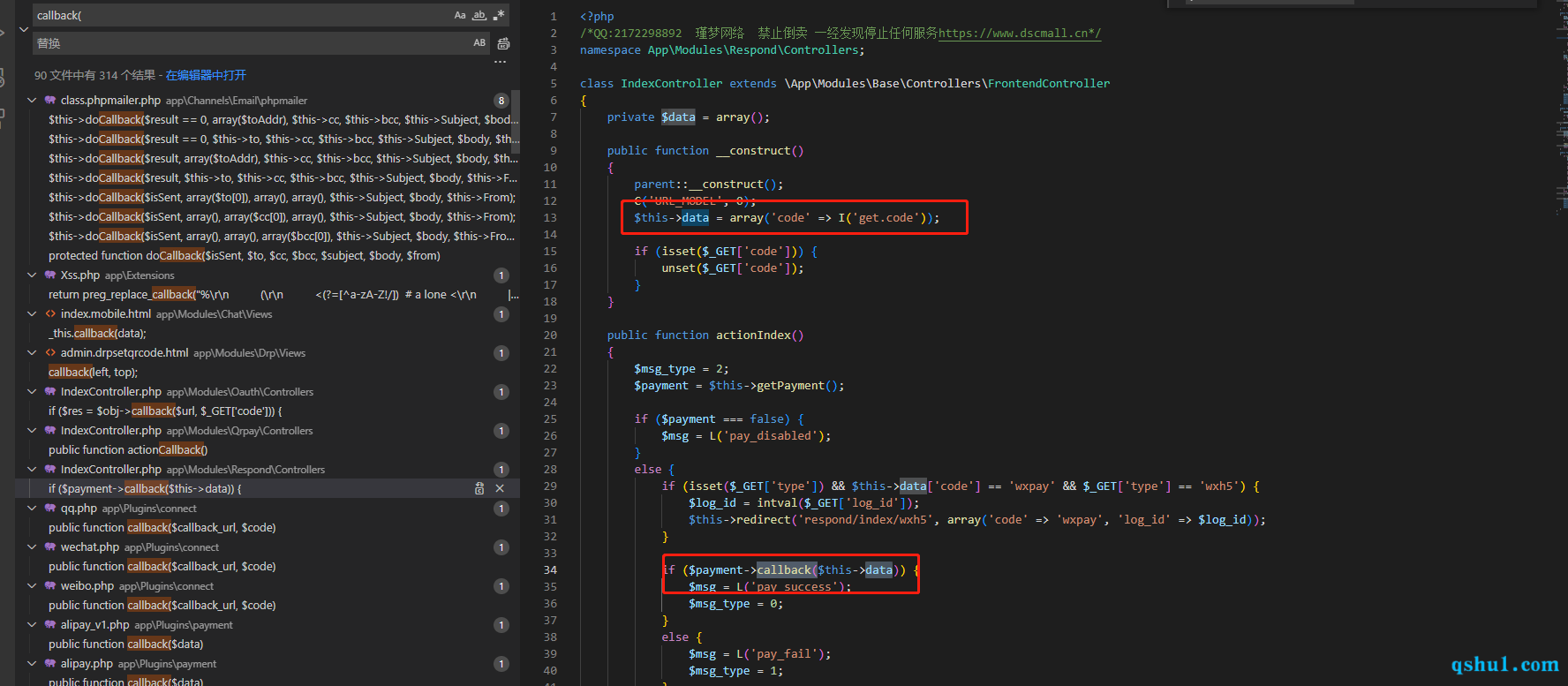Toggle search details ellipsis button
The width and height of the screenshot is (1568, 686).
point(501,62)
